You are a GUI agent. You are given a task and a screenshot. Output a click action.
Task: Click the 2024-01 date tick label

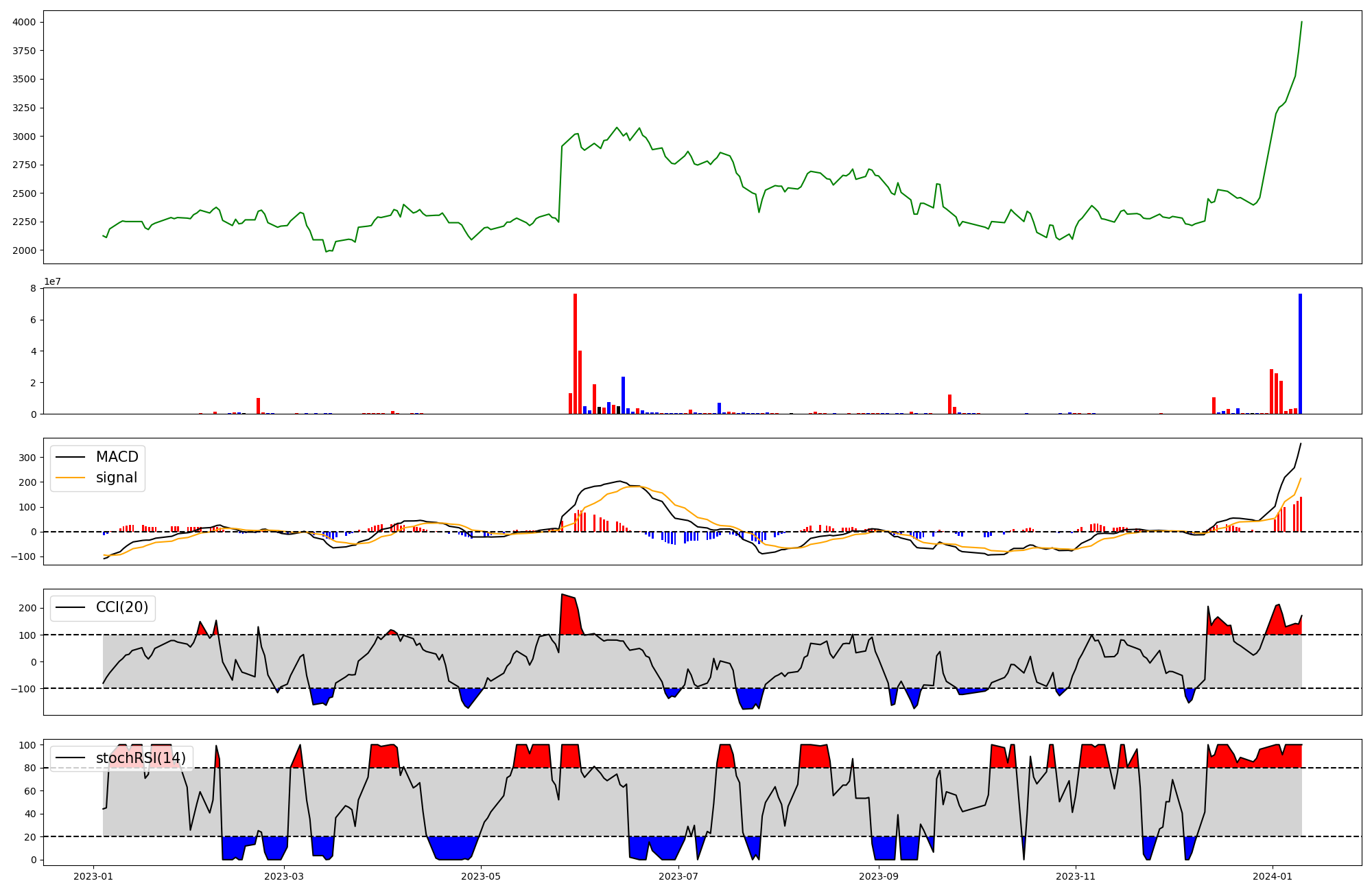coord(1273,876)
